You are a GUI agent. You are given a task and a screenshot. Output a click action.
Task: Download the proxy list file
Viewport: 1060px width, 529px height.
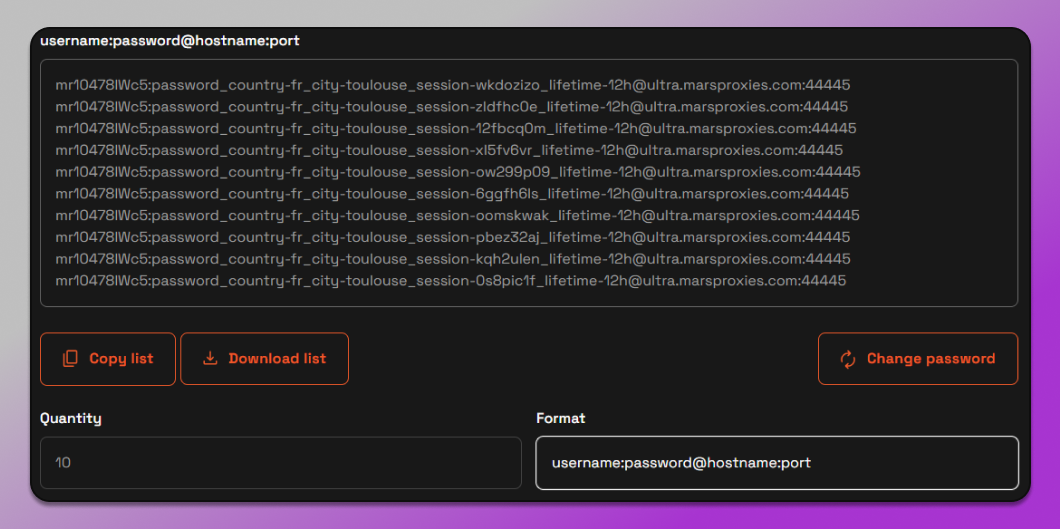click(x=264, y=359)
